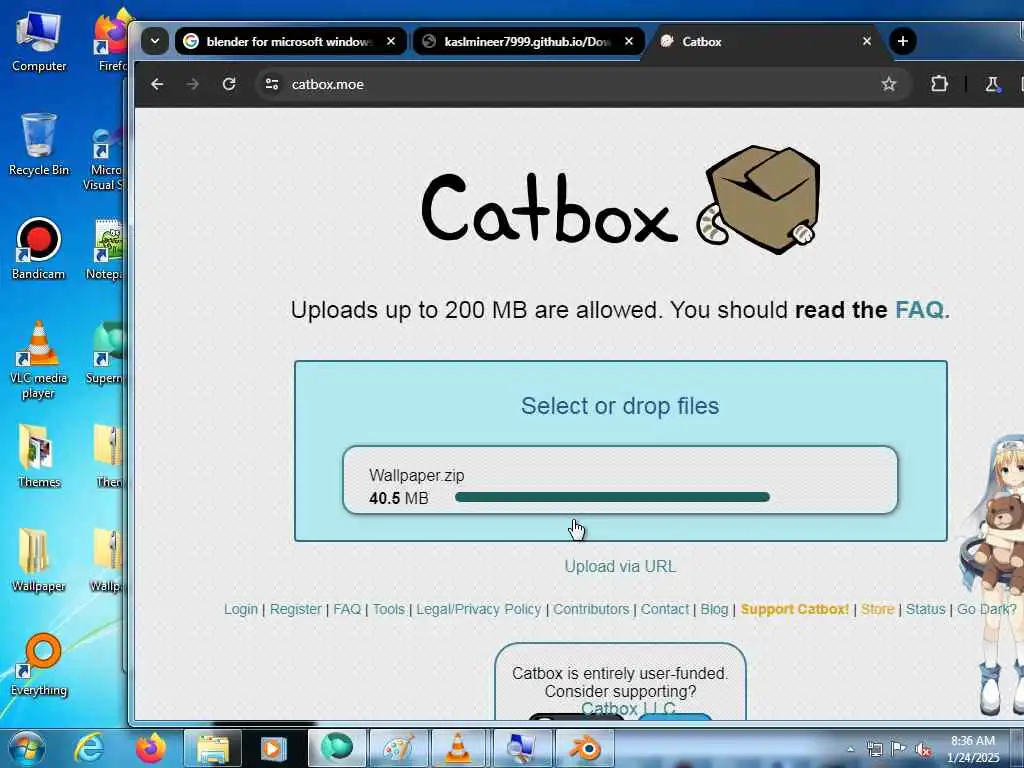The image size is (1024, 768).
Task: Open Windows Explorer taskbar button
Action: [x=213, y=748]
